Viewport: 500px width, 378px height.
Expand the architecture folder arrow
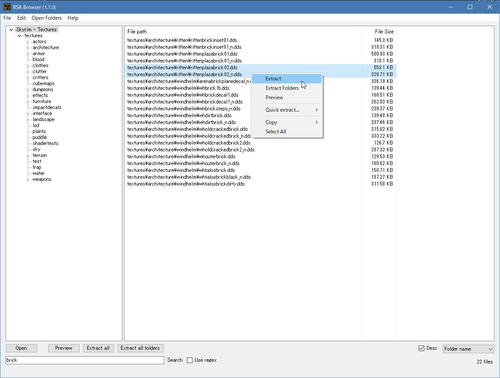tap(28, 48)
